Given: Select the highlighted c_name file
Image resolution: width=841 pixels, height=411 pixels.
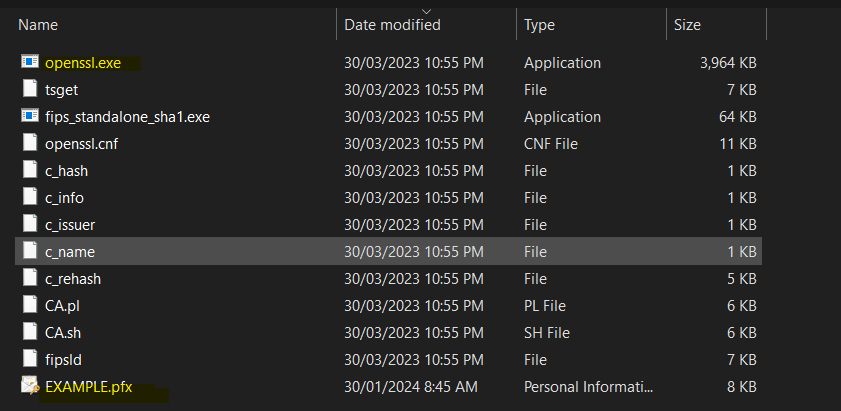Looking at the screenshot, I should [x=388, y=251].
